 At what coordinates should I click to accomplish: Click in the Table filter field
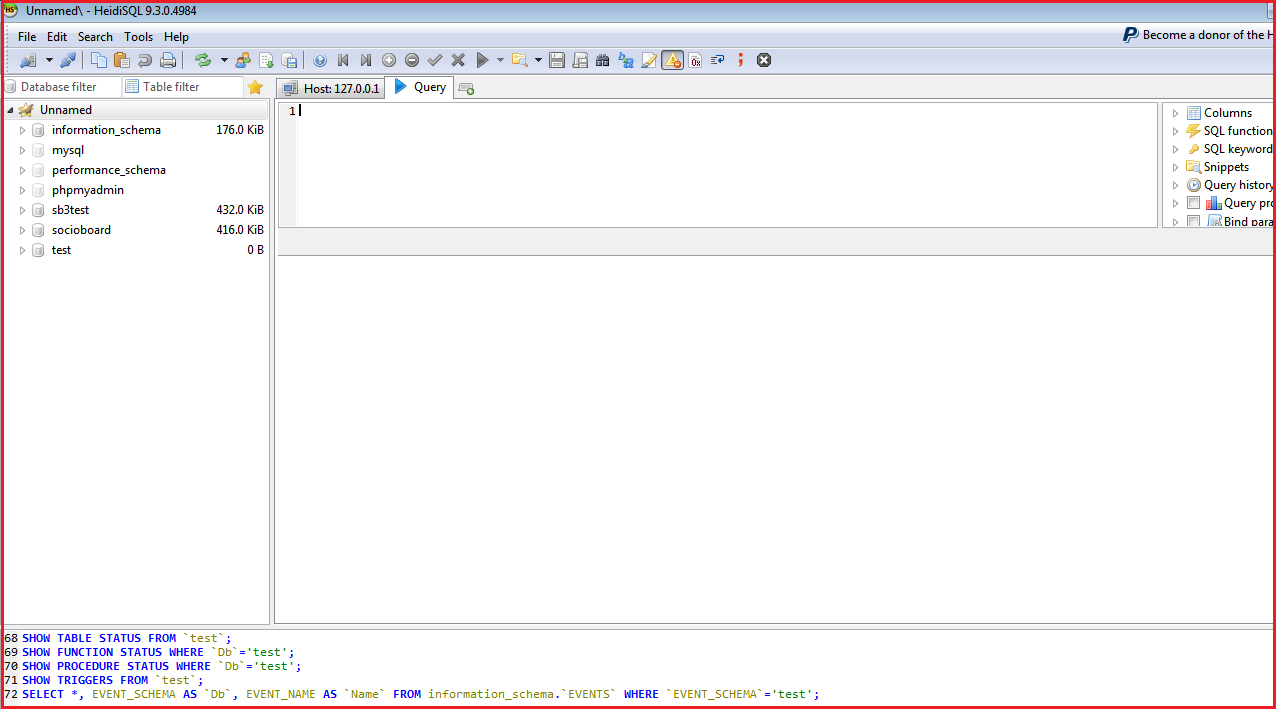click(183, 87)
